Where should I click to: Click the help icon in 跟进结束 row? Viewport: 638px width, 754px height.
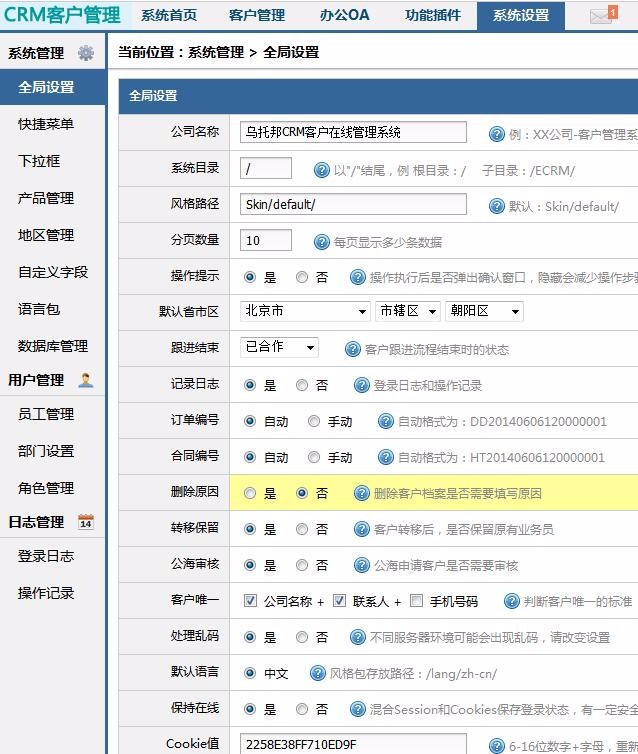(353, 349)
